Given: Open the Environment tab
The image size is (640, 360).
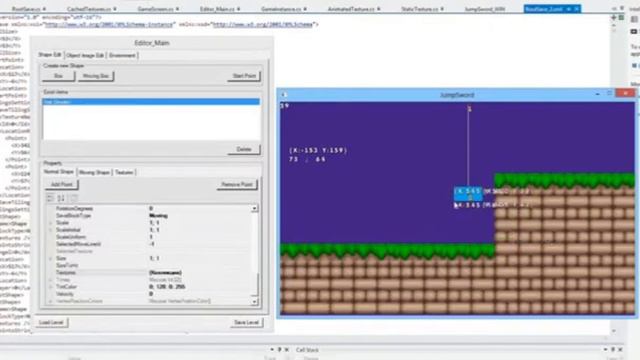Looking at the screenshot, I should (122, 56).
